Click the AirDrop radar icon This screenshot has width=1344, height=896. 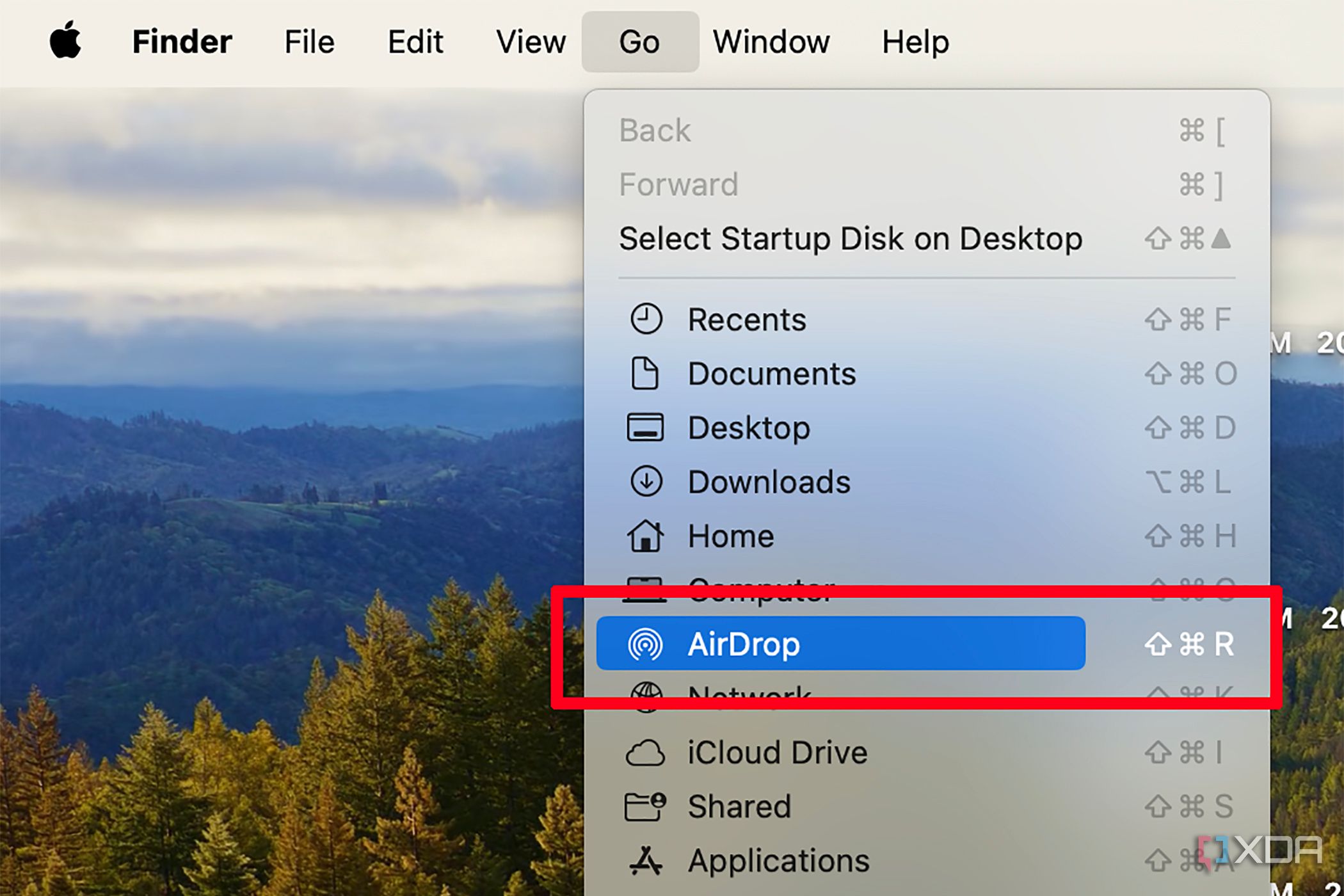645,644
